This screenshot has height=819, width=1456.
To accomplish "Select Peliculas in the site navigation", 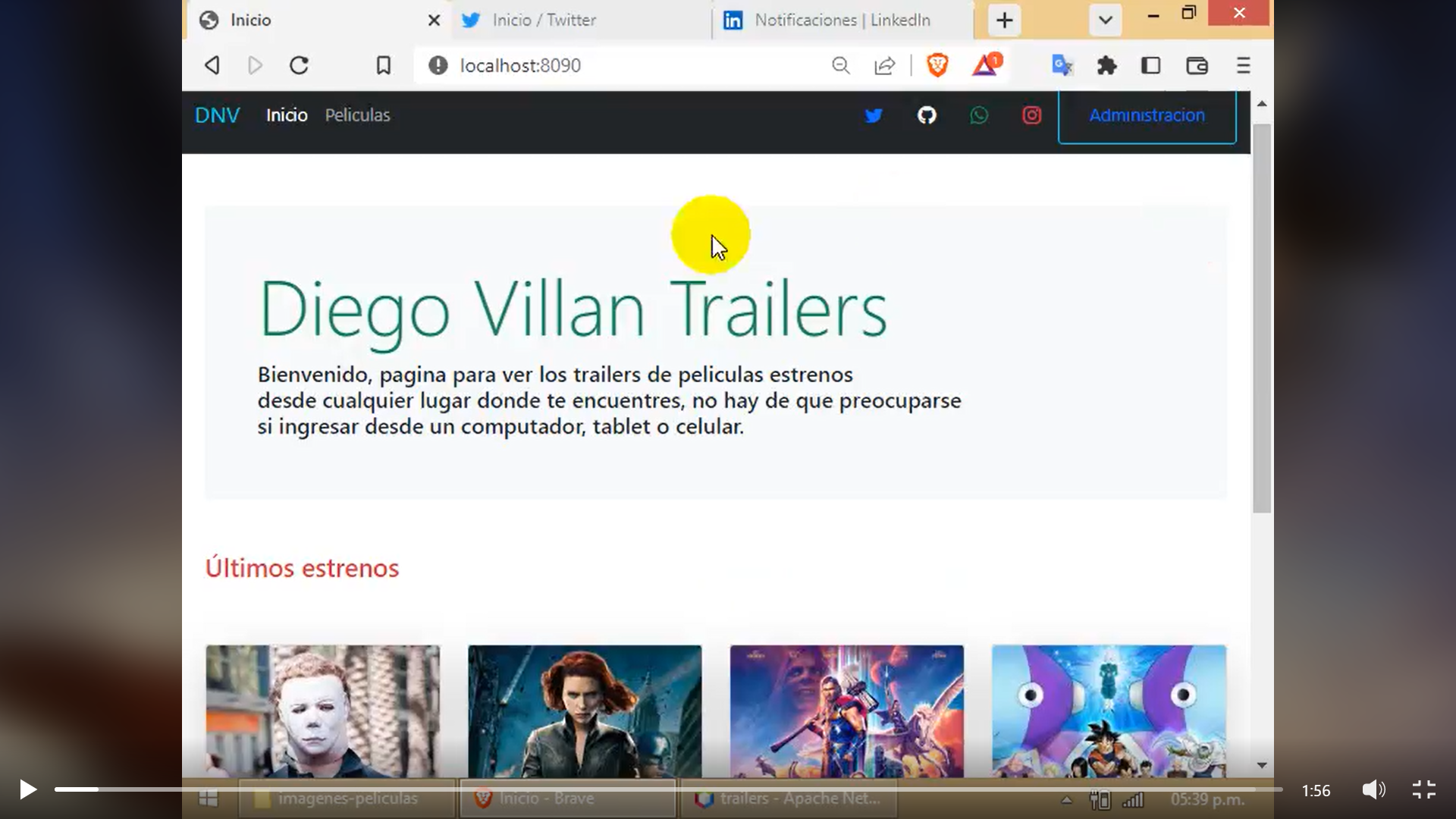I will (x=357, y=115).
